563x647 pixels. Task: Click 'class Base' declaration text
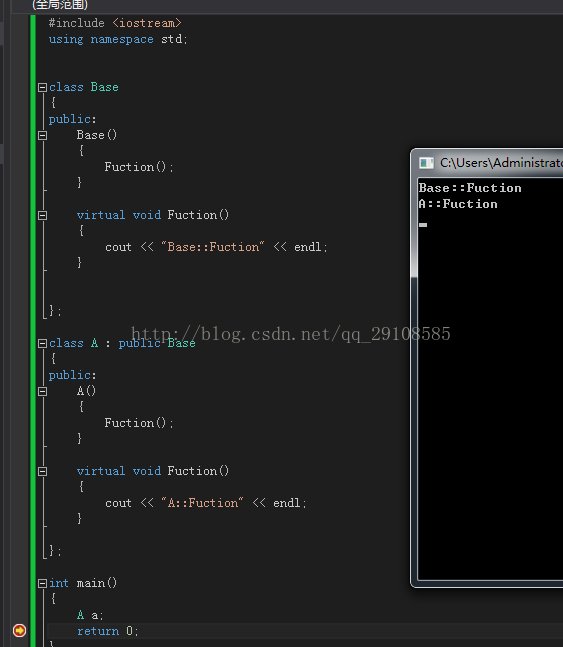coord(84,87)
